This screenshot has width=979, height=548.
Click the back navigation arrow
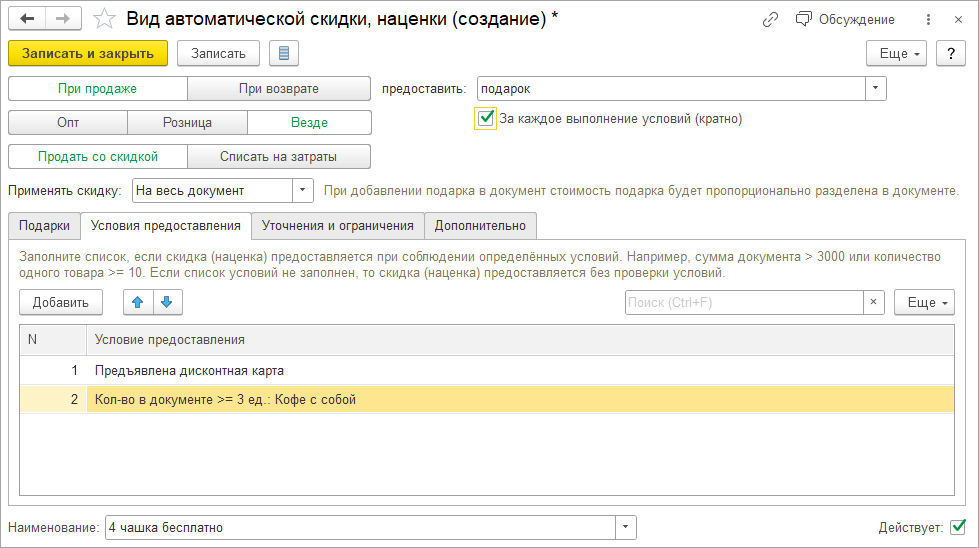coord(27,19)
